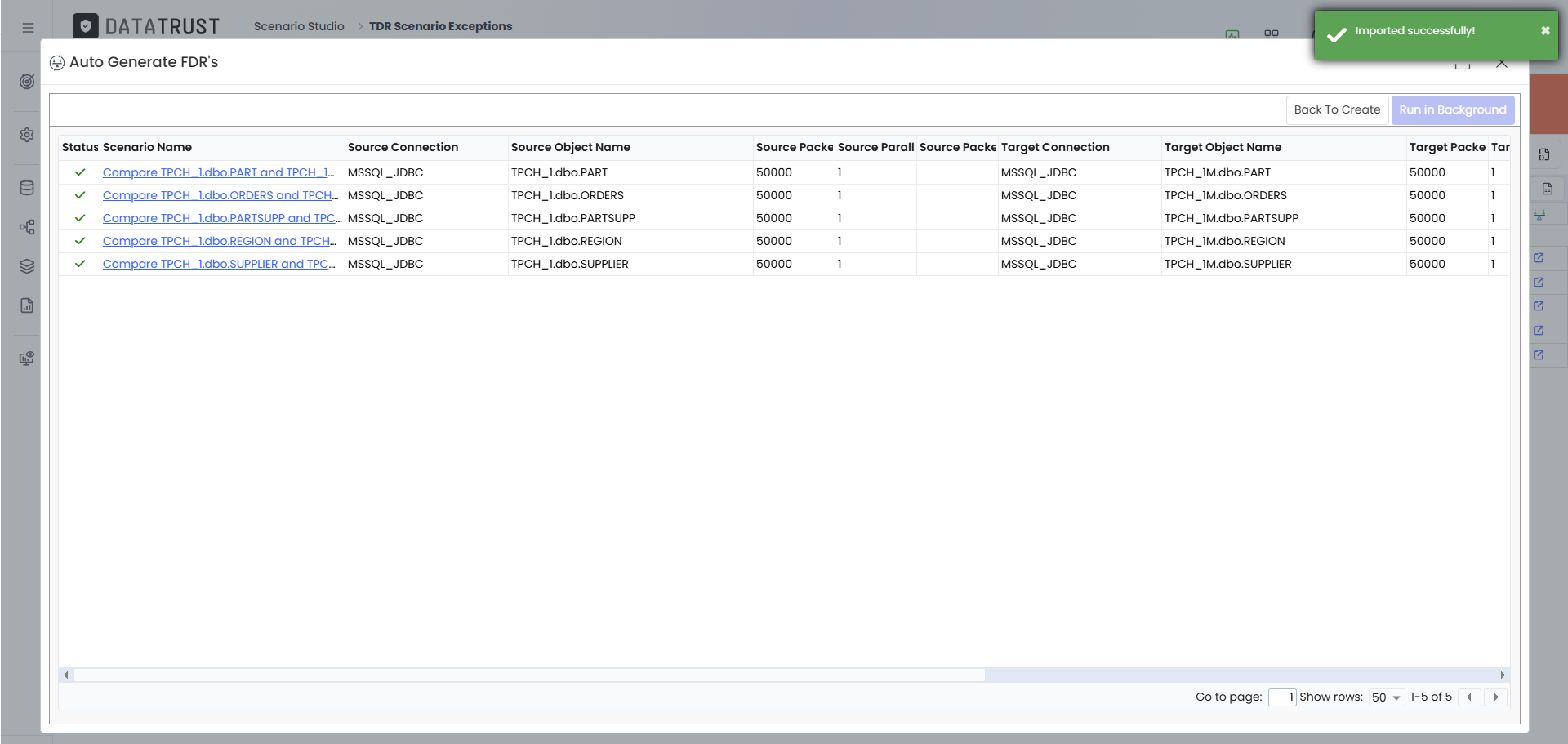Dismiss the Imported successfully notification
The height and width of the screenshot is (744, 1568).
coord(1545,31)
